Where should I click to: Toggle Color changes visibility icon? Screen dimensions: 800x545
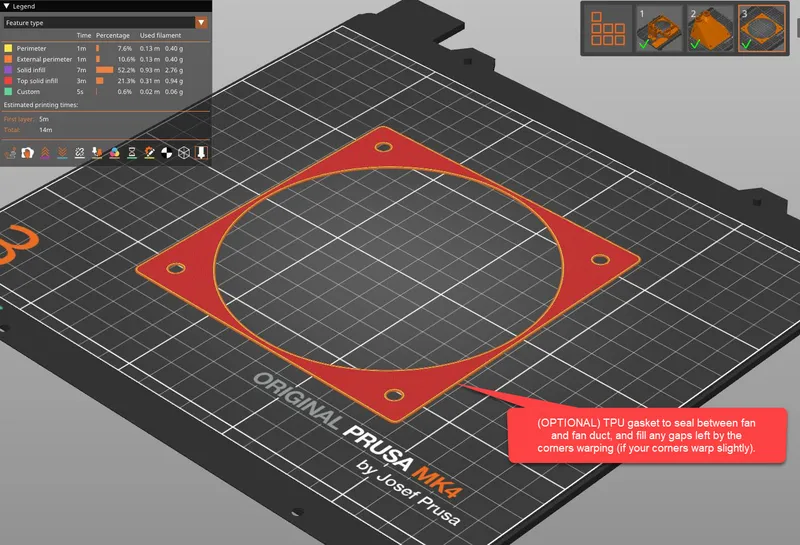114,153
